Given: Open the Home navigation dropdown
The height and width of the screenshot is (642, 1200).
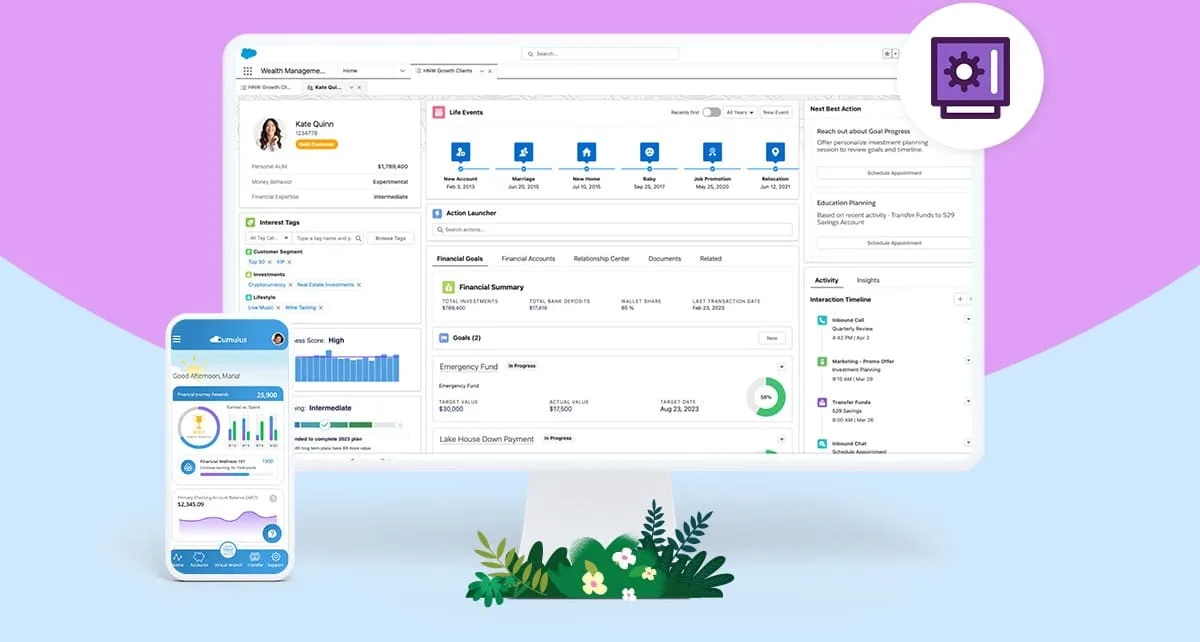Looking at the screenshot, I should (402, 71).
